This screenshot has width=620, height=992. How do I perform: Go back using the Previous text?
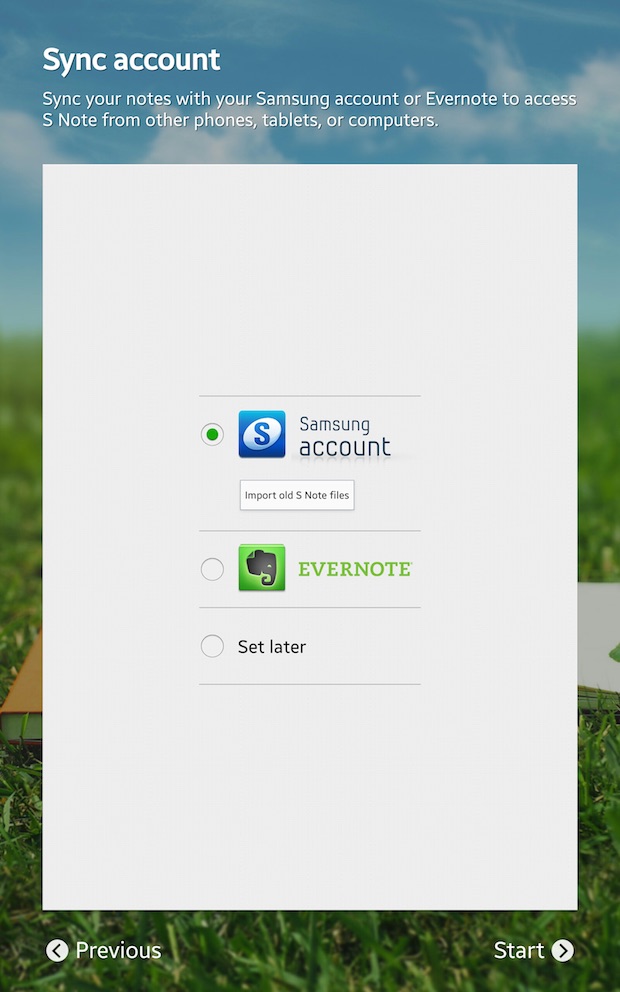tap(118, 950)
